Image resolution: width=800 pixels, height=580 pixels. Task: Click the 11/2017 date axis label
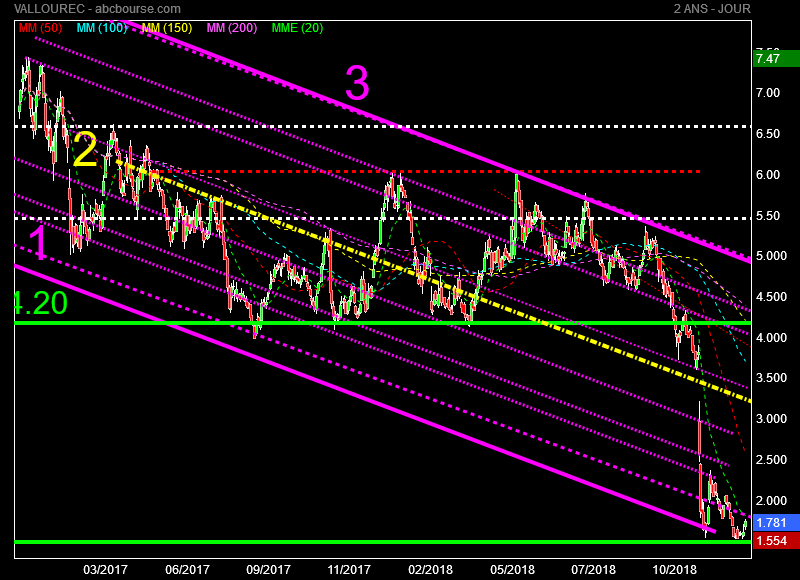click(349, 569)
